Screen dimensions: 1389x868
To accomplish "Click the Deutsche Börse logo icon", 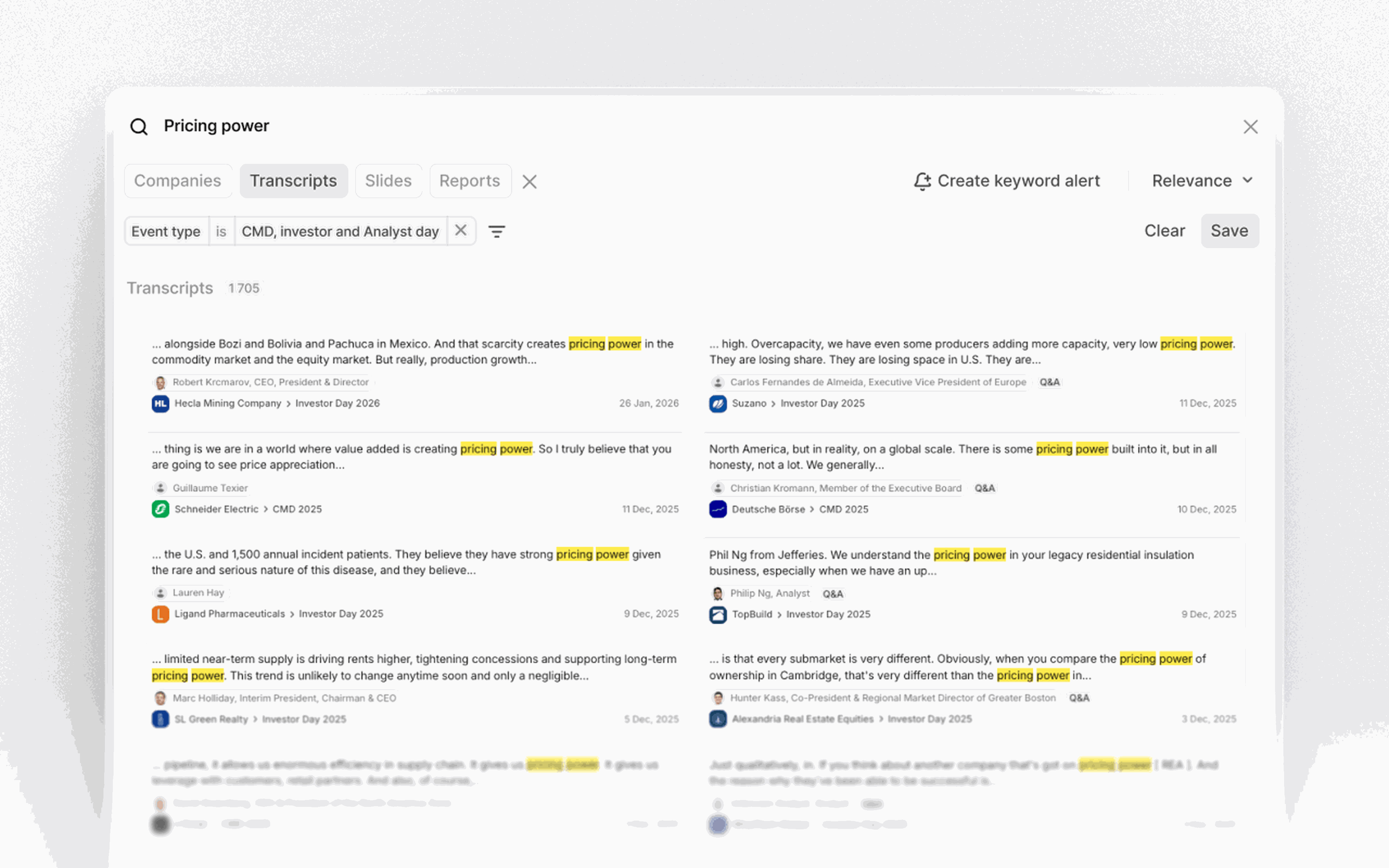I will click(x=717, y=509).
